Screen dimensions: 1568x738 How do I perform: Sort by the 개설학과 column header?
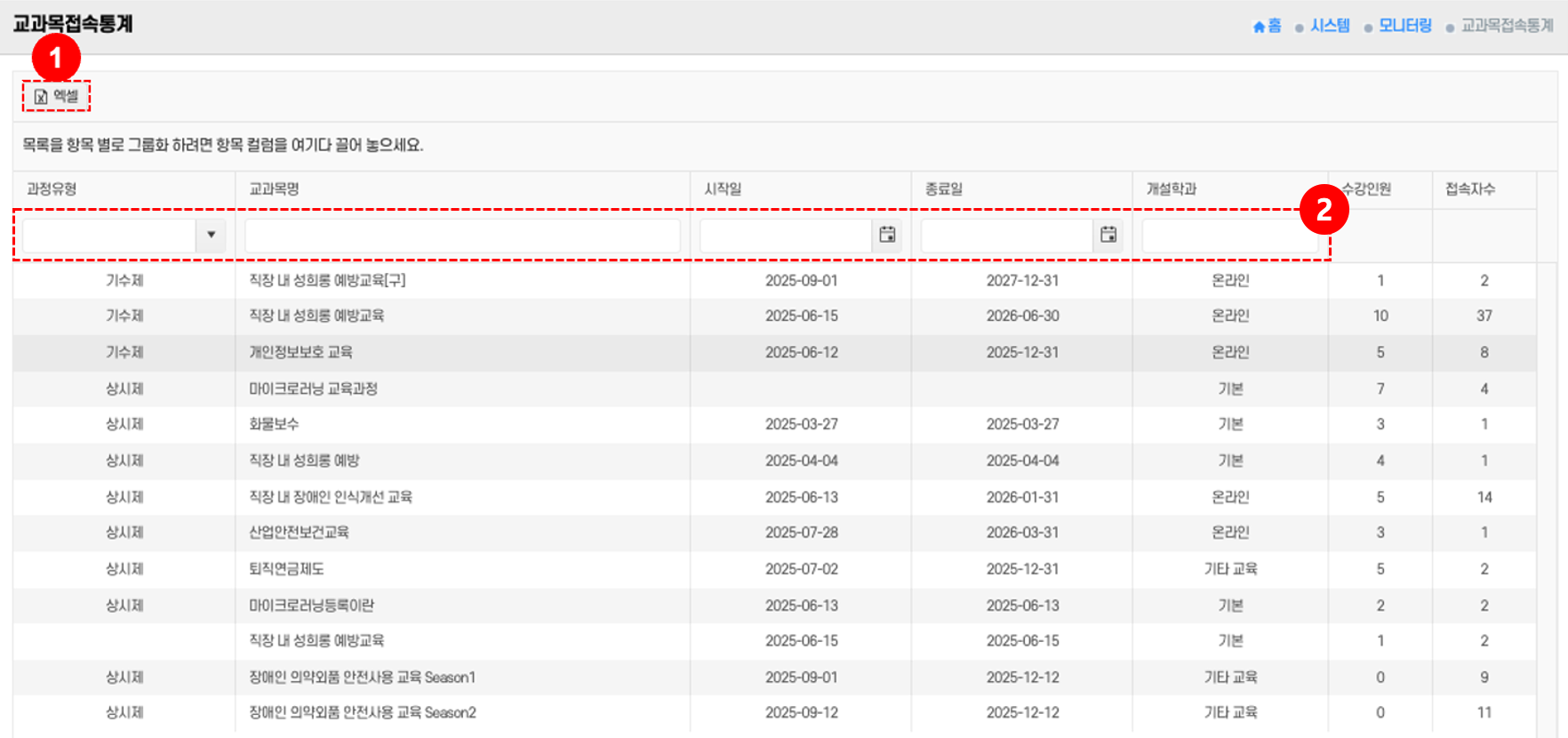[1172, 189]
